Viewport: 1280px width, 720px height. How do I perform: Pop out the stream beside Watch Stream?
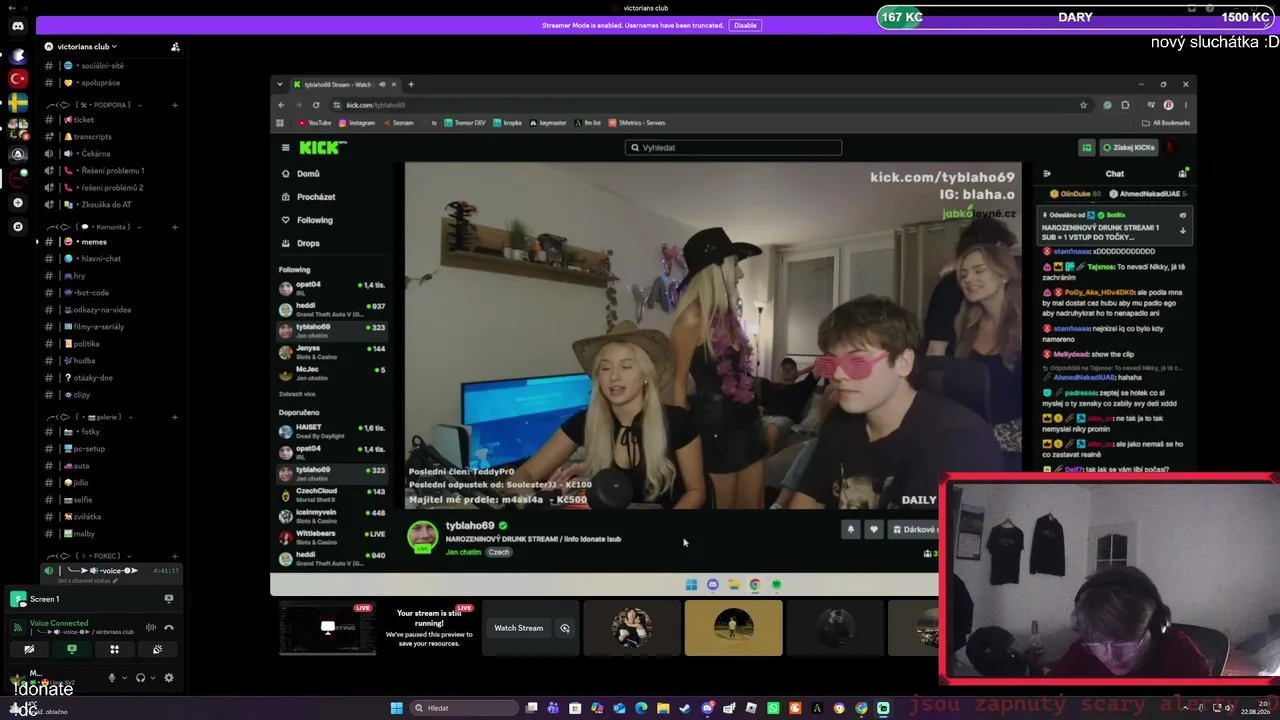click(565, 628)
